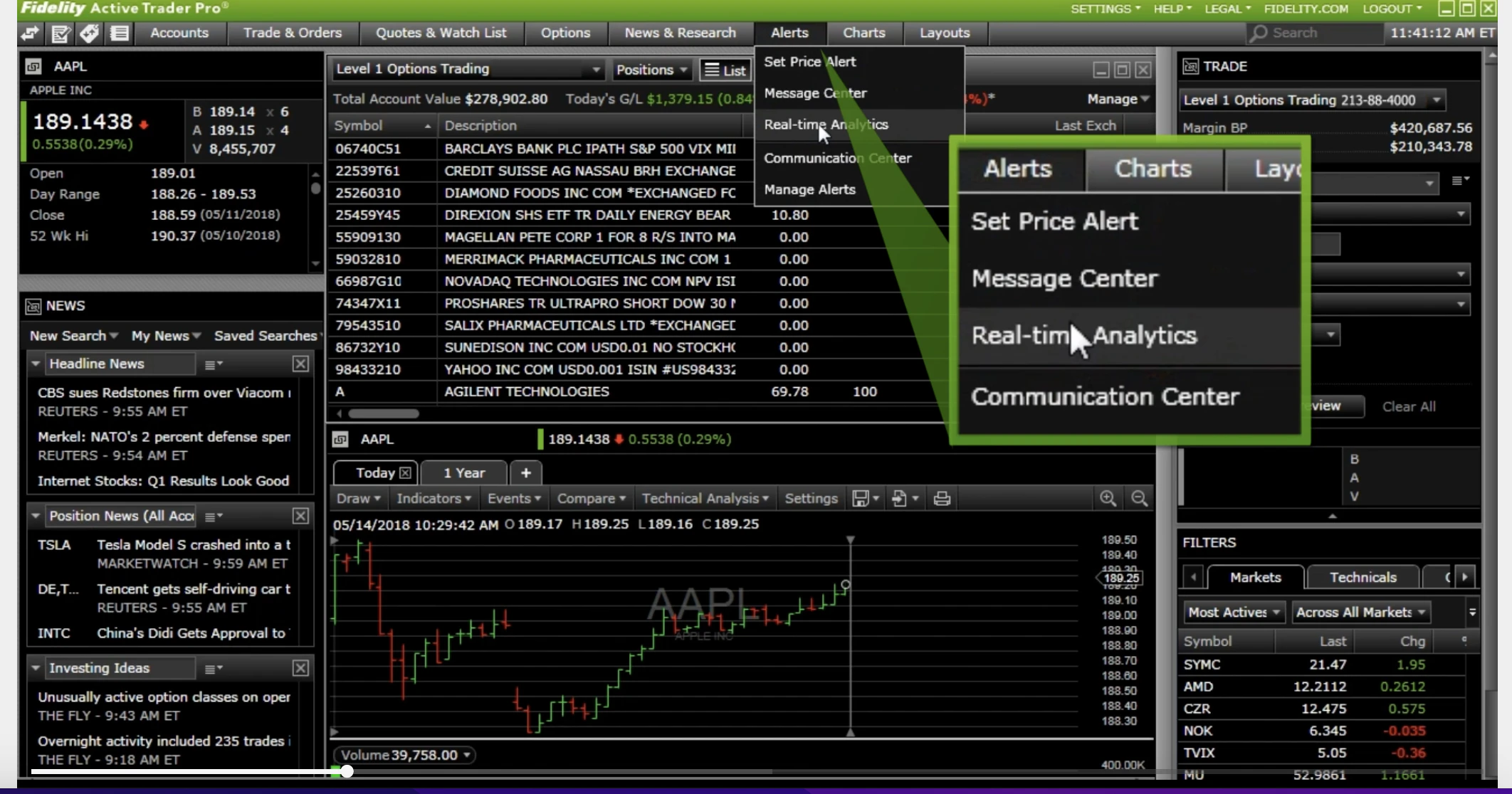Open the price alert tag icon
1512x794 pixels.
tap(89, 33)
